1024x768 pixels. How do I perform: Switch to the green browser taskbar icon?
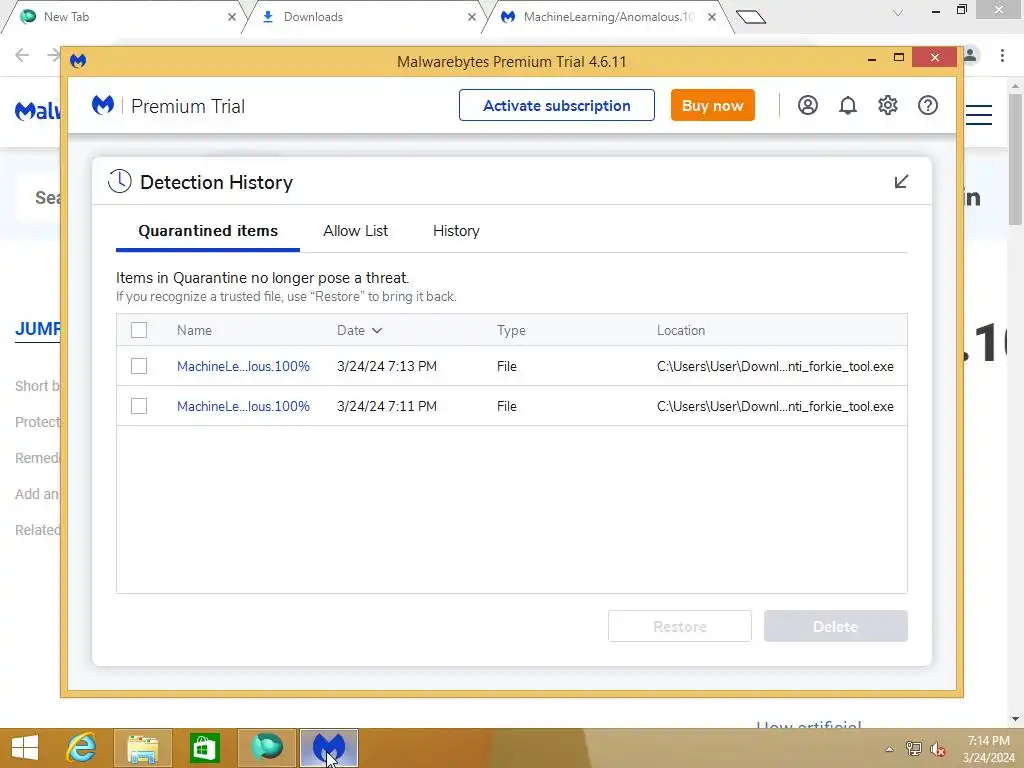pyautogui.click(x=266, y=748)
